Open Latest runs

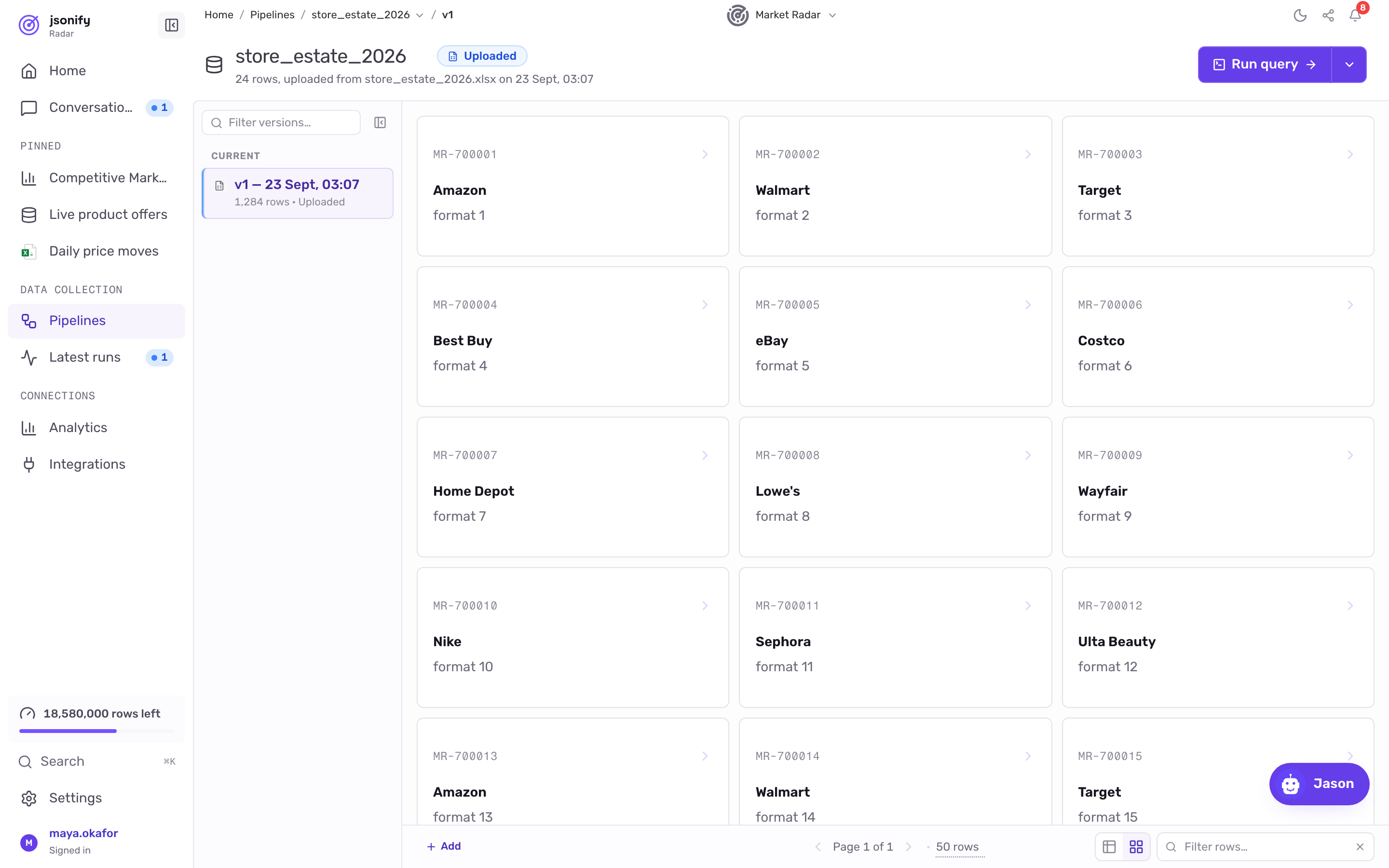(96, 357)
